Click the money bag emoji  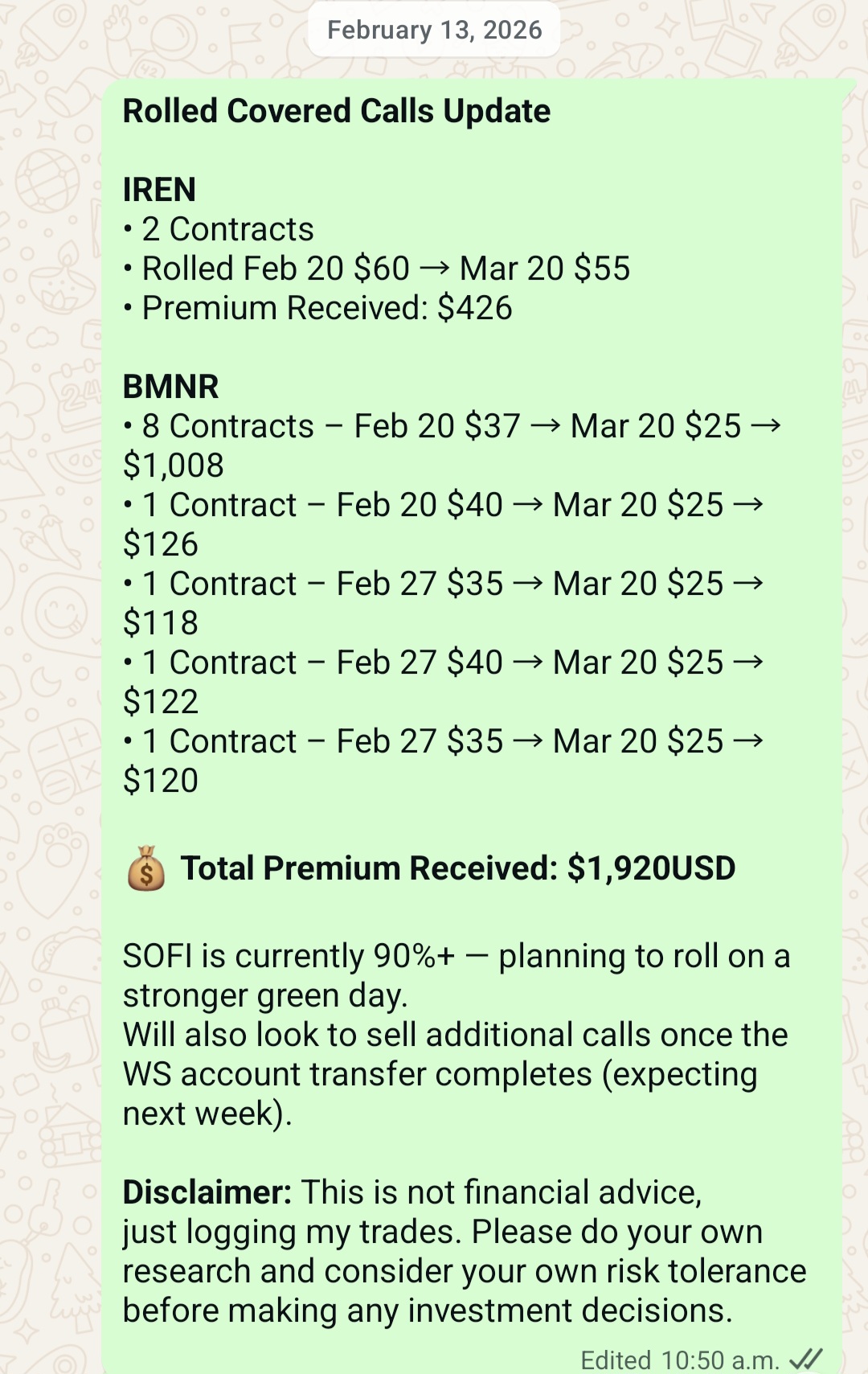(146, 869)
